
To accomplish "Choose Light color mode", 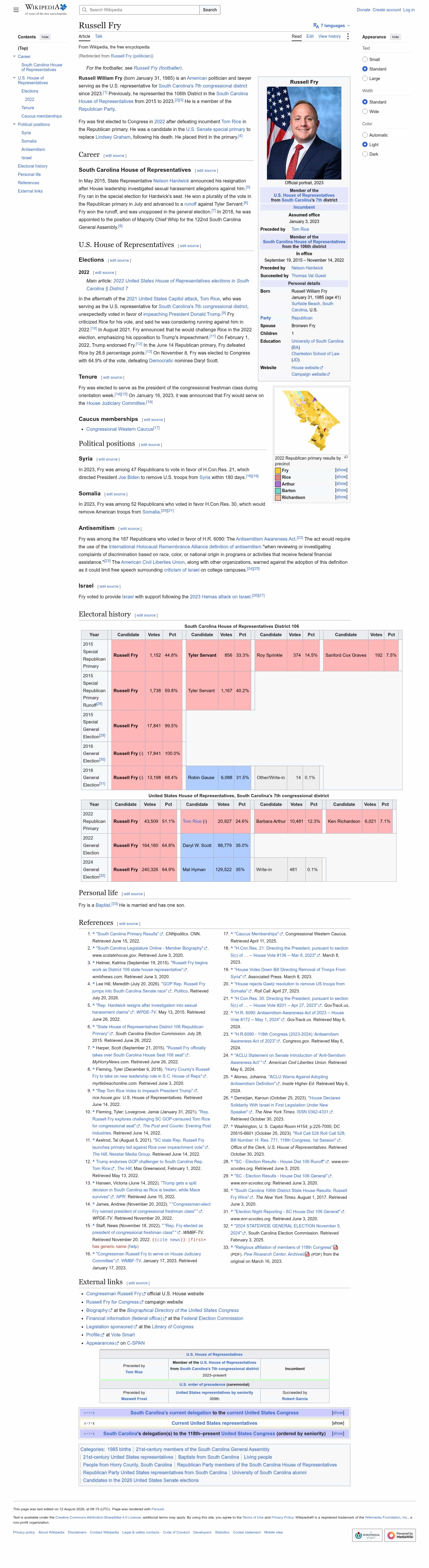I will [x=365, y=145].
